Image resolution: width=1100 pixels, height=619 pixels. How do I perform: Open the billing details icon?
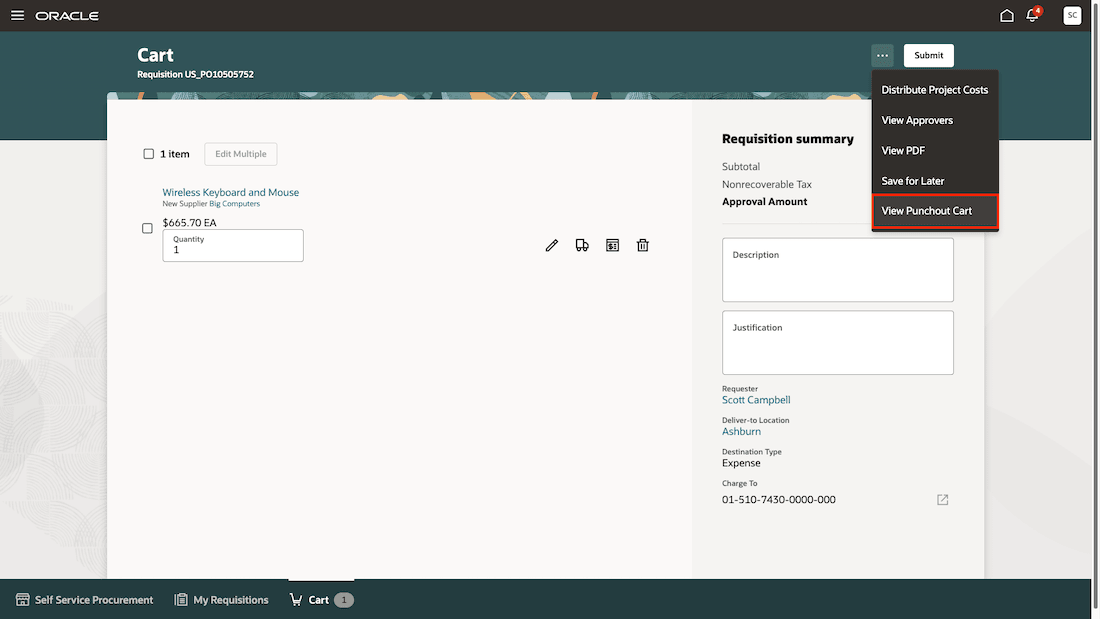[x=612, y=246]
